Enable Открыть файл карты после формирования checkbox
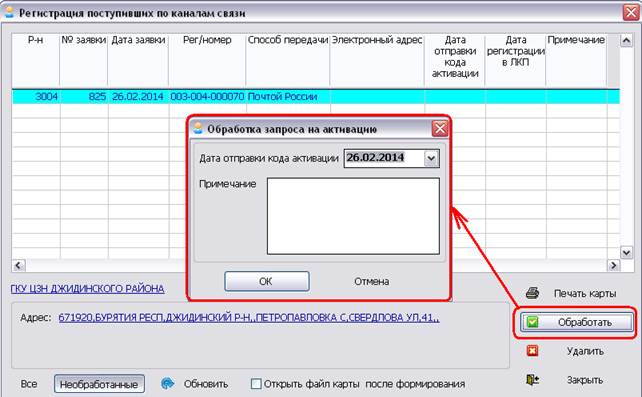 [256, 384]
